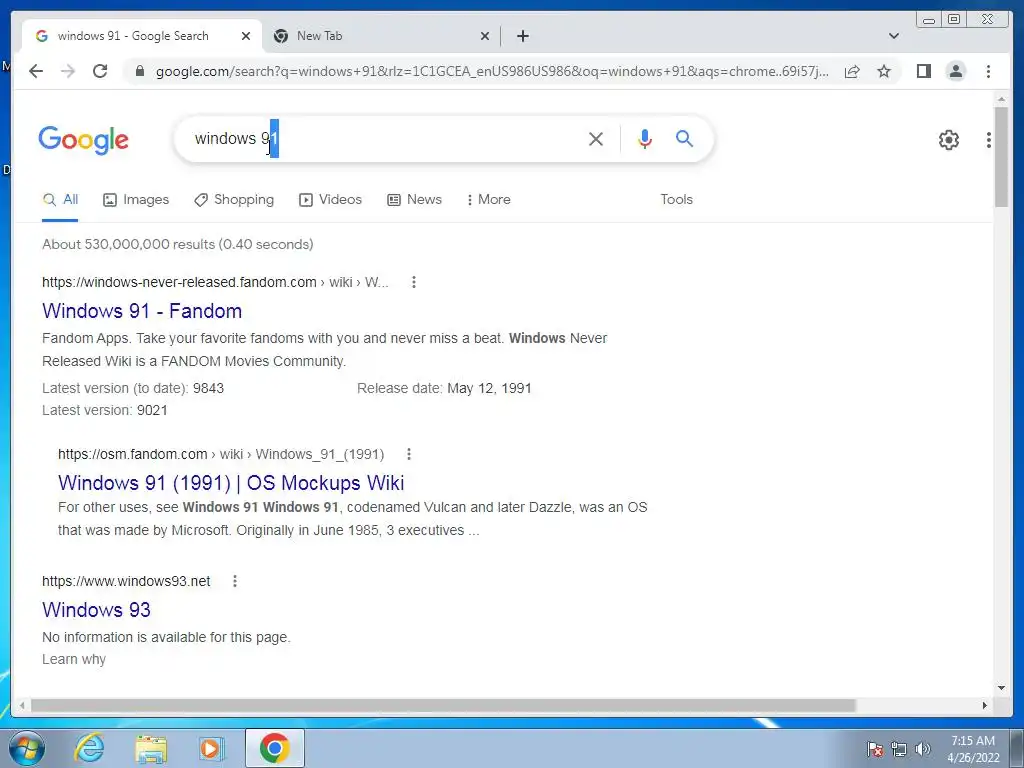Open the taskbar clock showing 7:15 AM
Screen dimensions: 1024x768
973,749
